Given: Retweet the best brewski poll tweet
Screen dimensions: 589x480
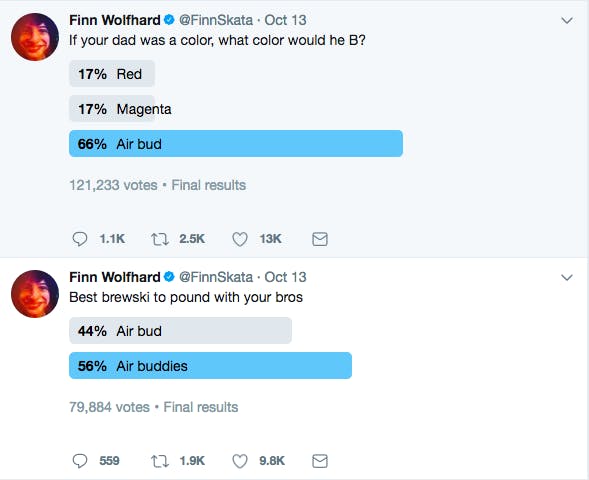Looking at the screenshot, I should [x=160, y=461].
